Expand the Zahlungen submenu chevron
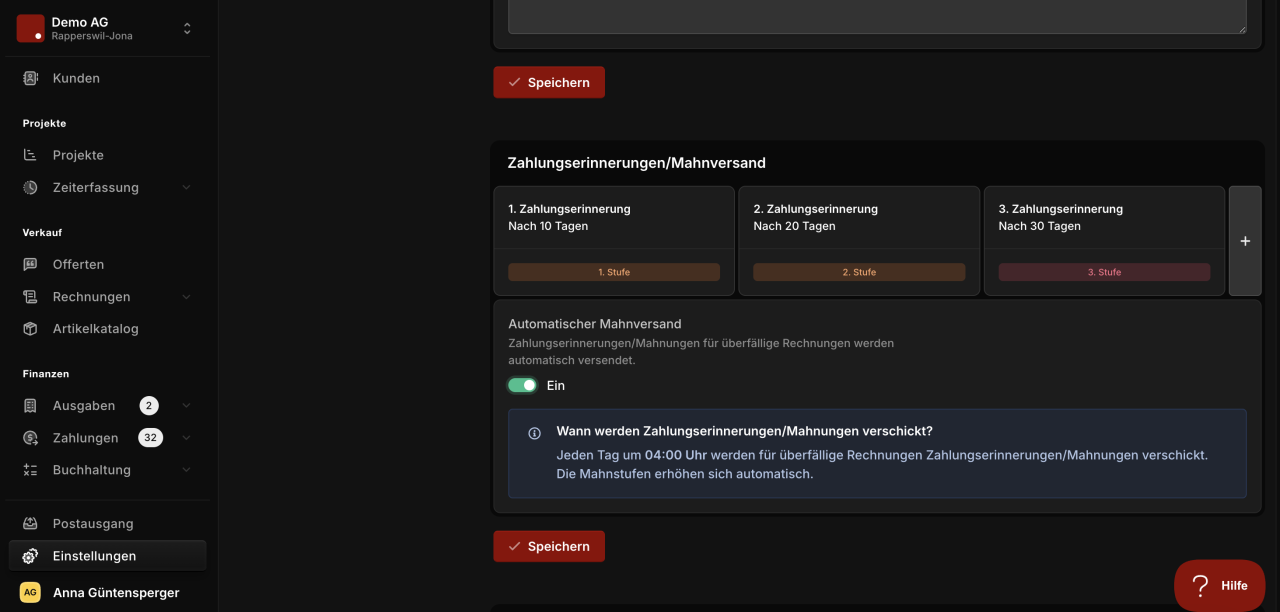The image size is (1280, 612). 186,438
